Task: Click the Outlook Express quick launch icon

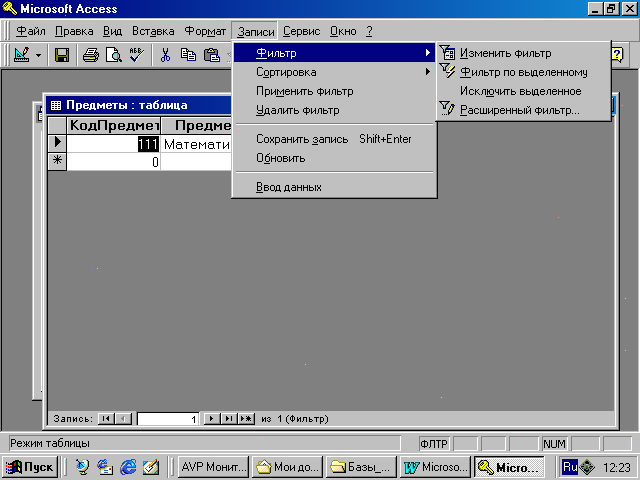Action: (105, 467)
